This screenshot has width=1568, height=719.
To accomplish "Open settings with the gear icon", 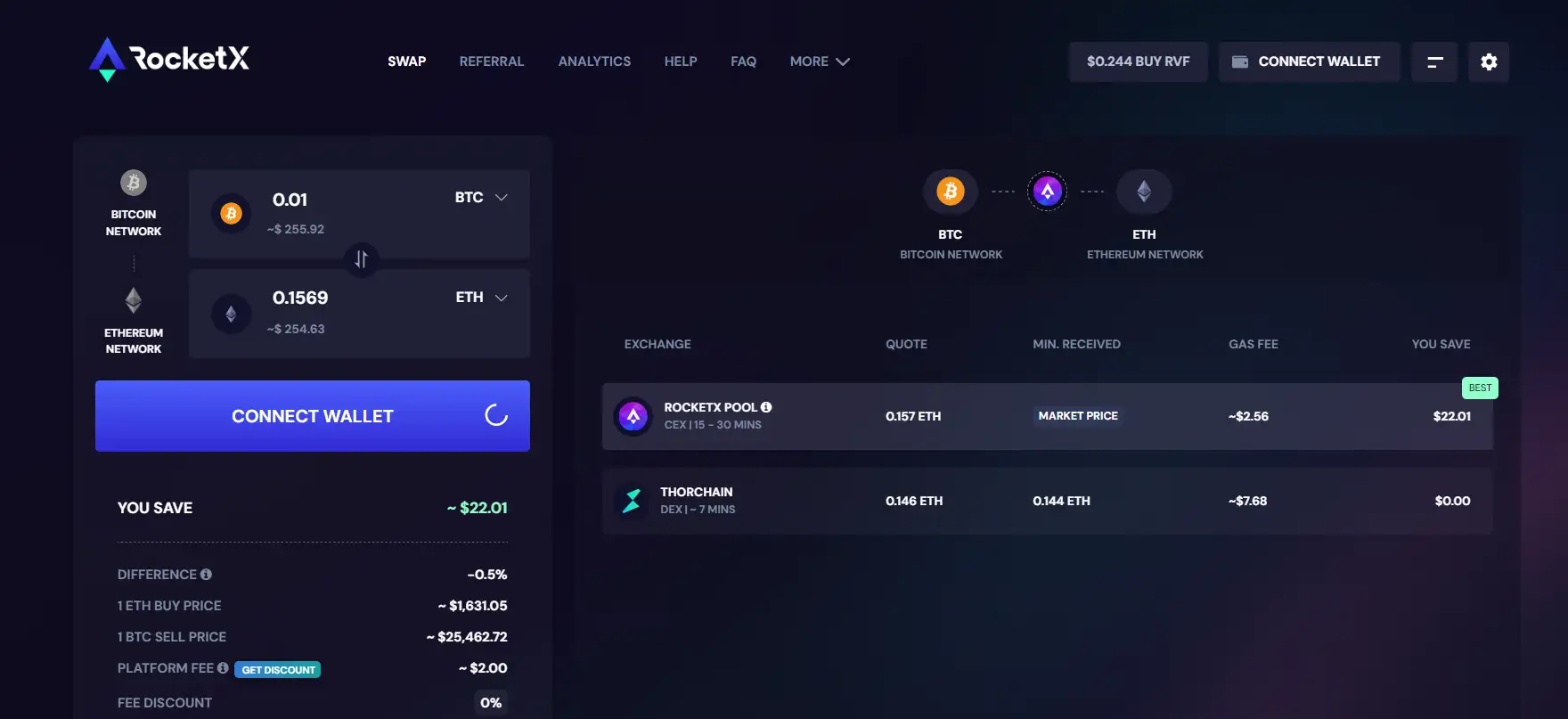I will [x=1489, y=61].
